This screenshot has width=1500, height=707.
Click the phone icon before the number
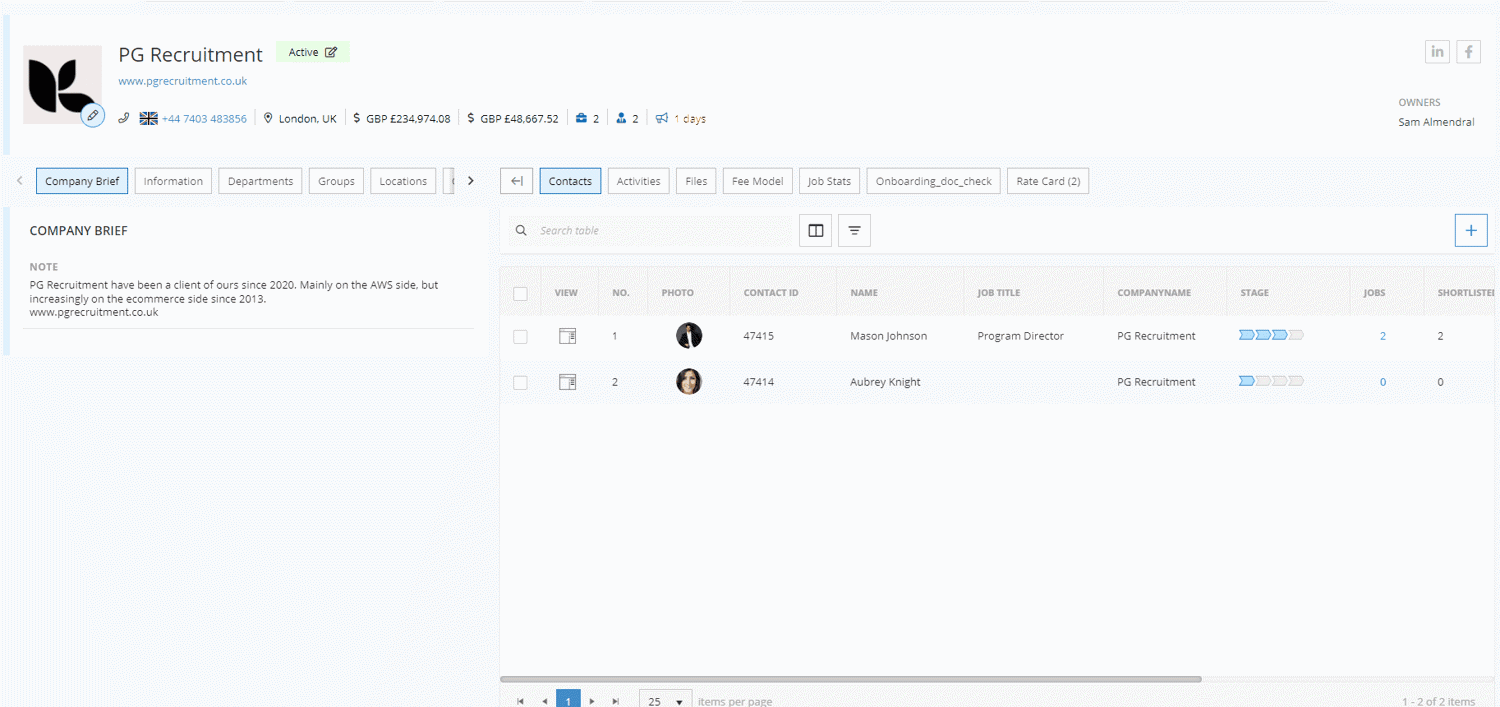[124, 118]
